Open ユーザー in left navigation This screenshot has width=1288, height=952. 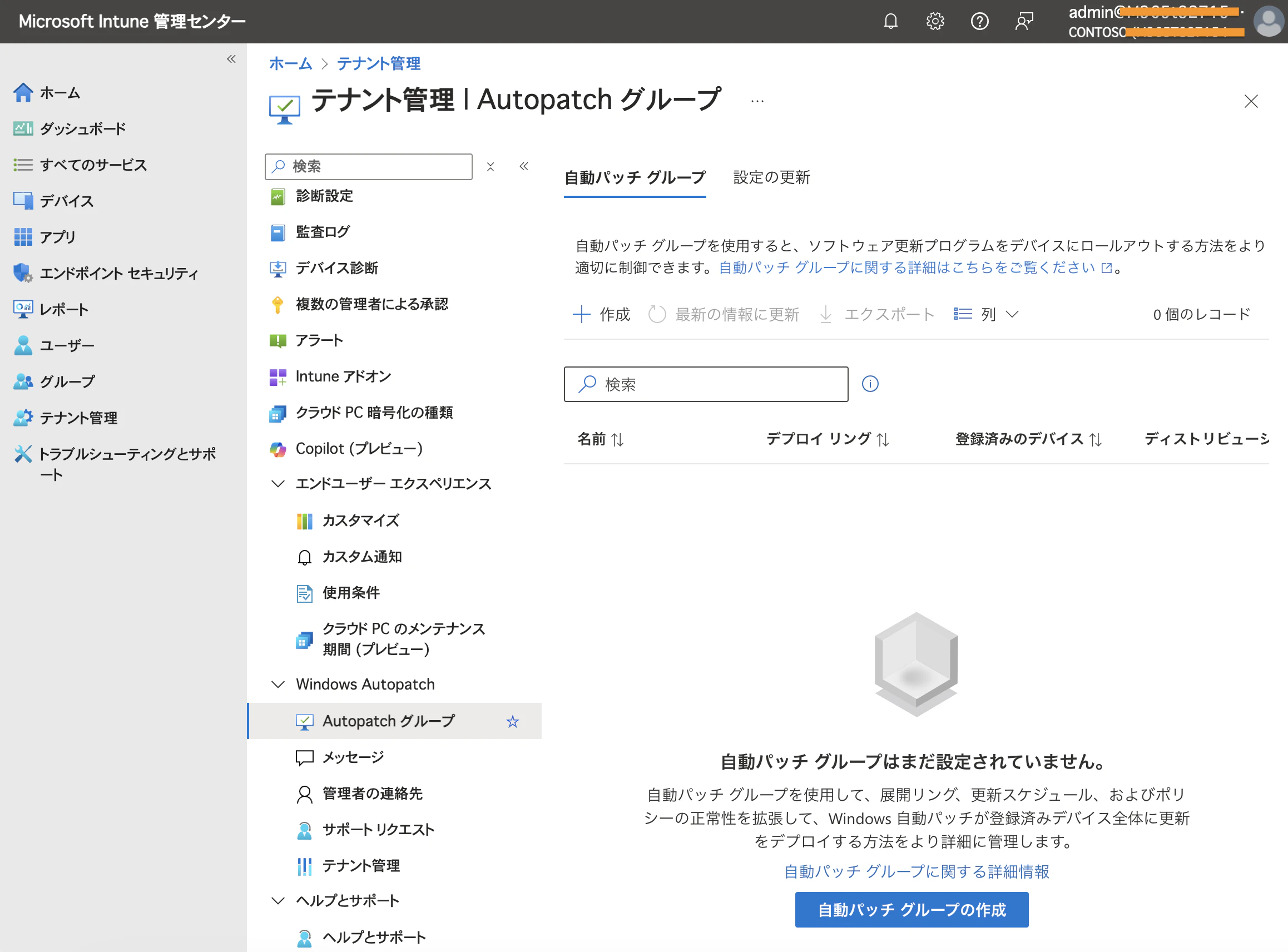[53, 345]
